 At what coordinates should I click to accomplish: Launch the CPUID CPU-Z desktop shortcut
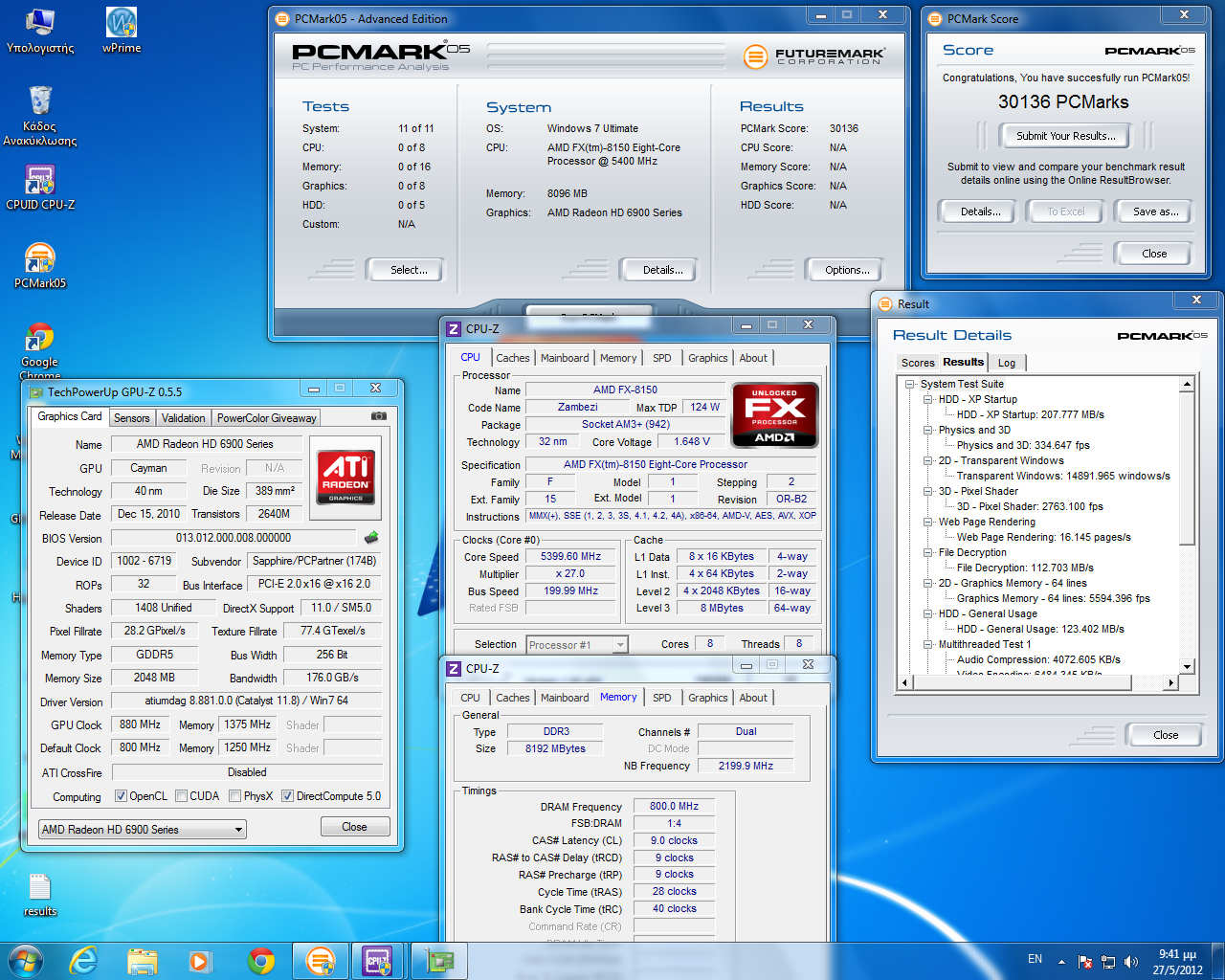[x=40, y=187]
